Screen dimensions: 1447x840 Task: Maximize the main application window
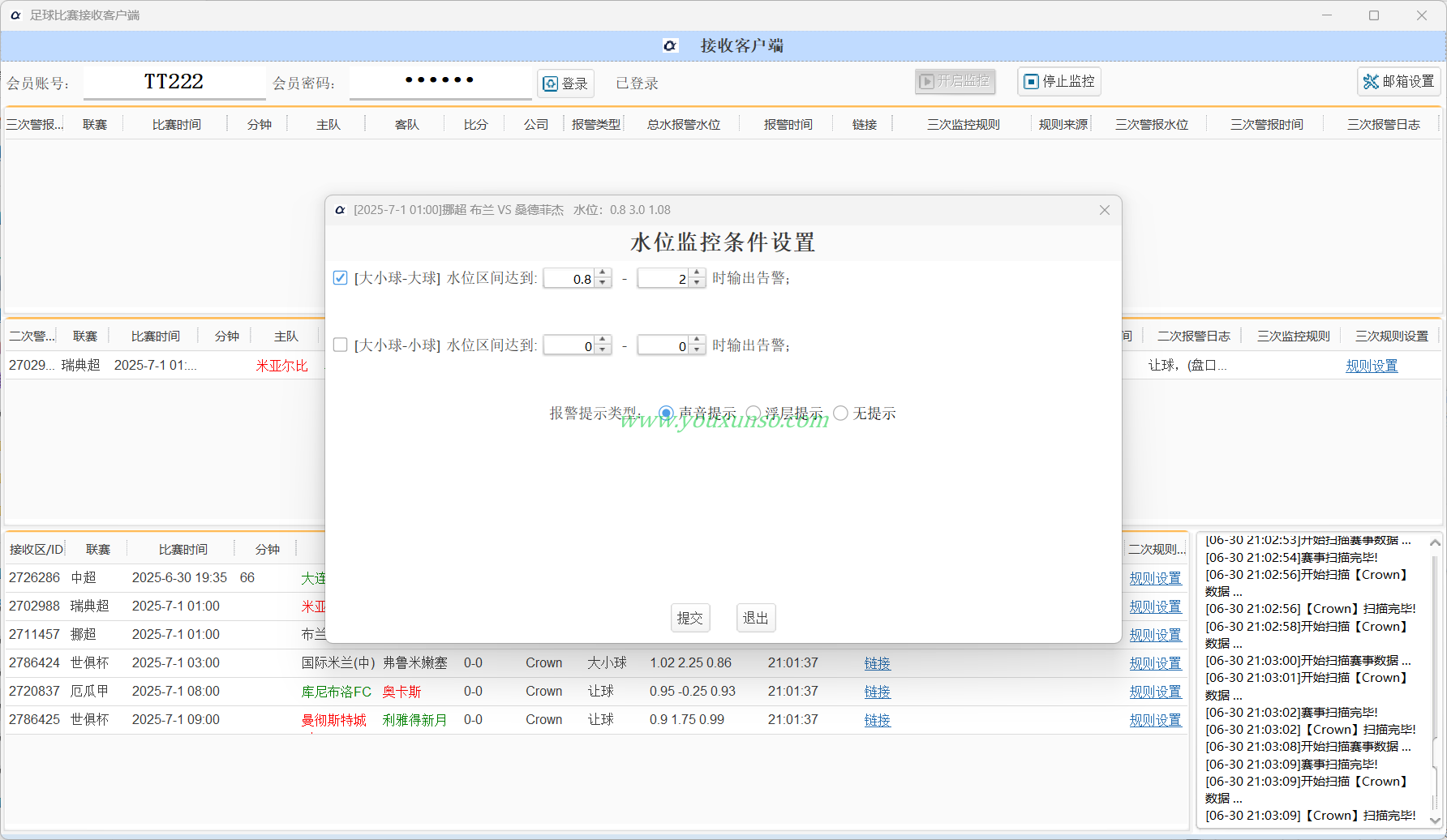1374,15
